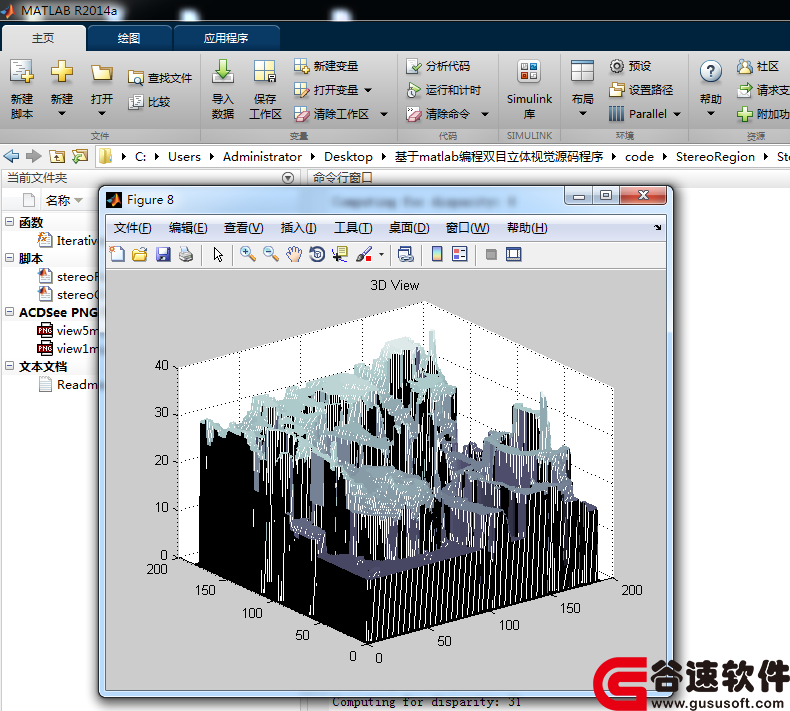790x711 pixels.
Task: Select the pan hand tool
Action: (x=294, y=254)
